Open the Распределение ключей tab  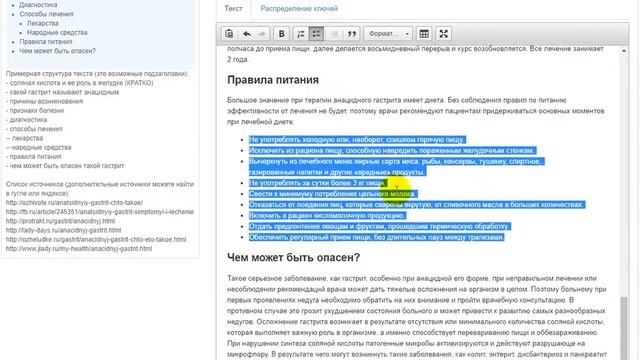[x=299, y=9]
